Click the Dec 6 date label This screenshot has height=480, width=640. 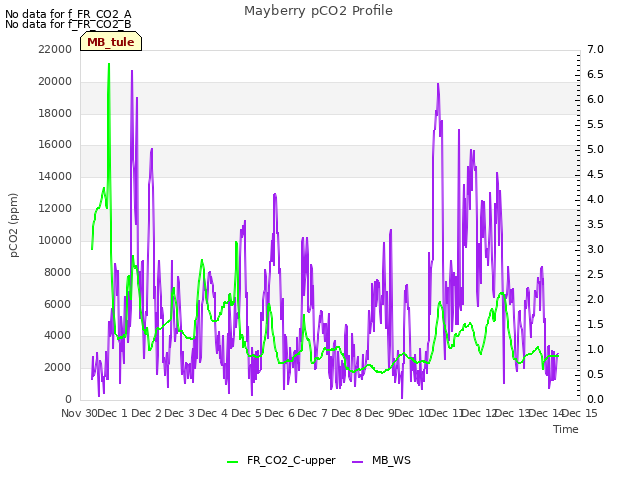280,413
